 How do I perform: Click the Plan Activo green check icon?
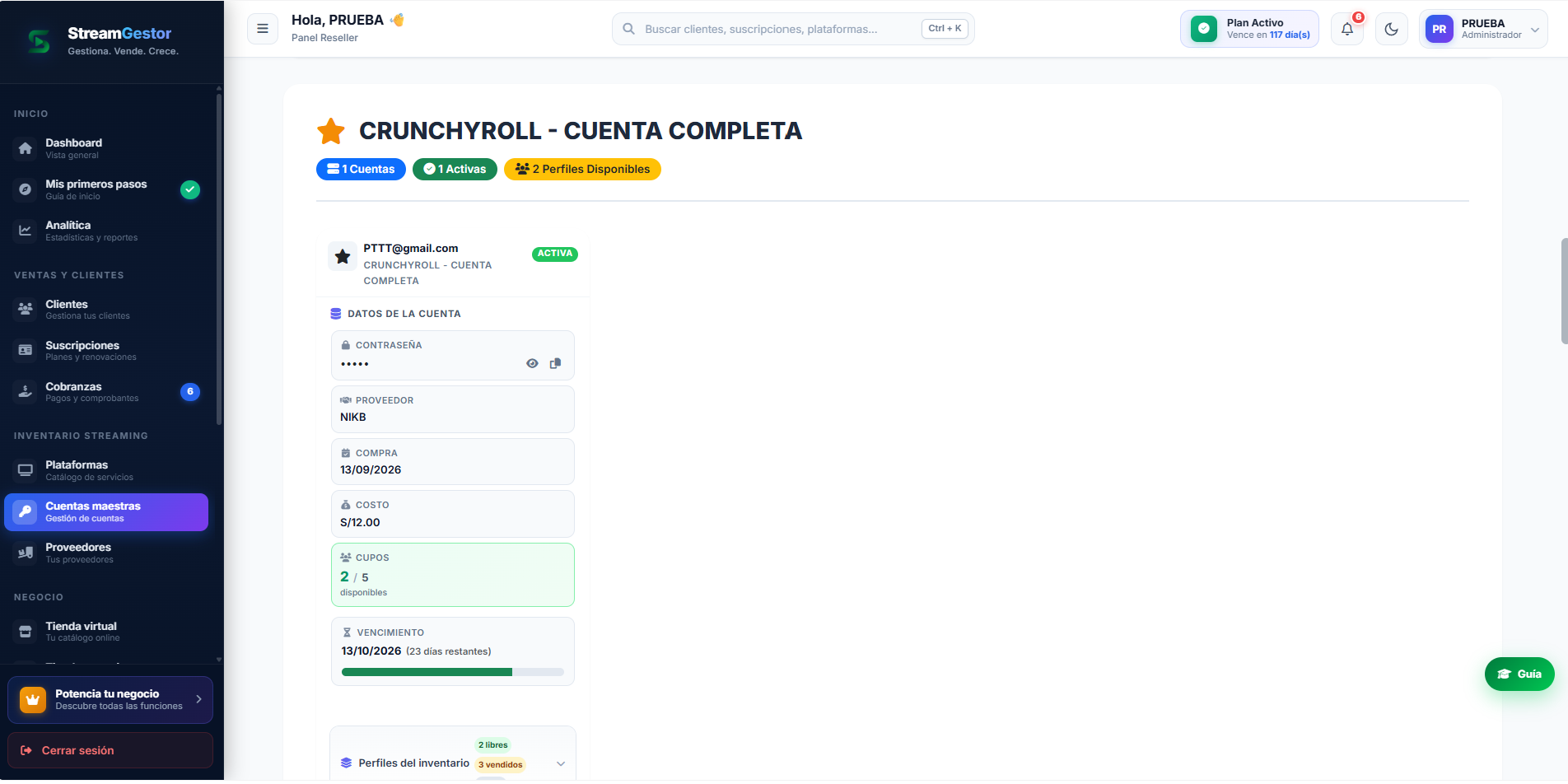tap(1204, 29)
